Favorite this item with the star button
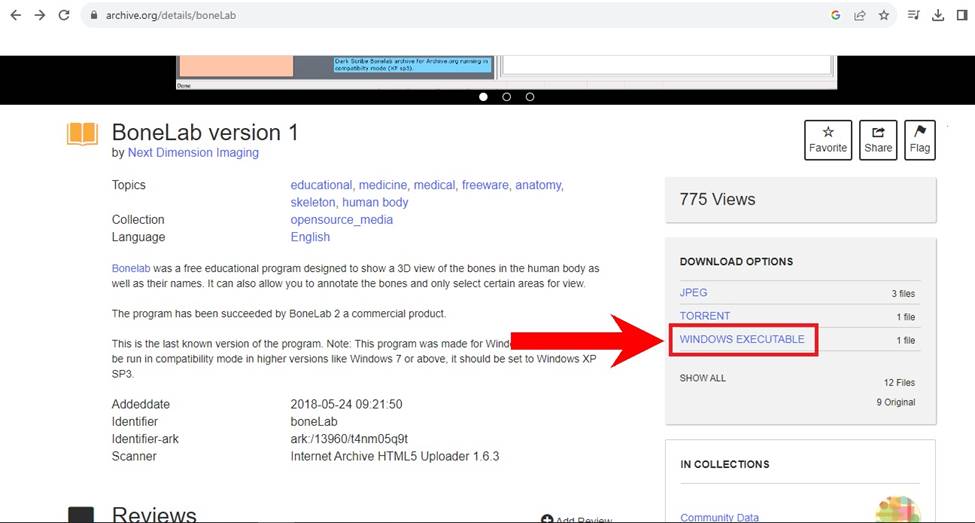 coord(828,140)
